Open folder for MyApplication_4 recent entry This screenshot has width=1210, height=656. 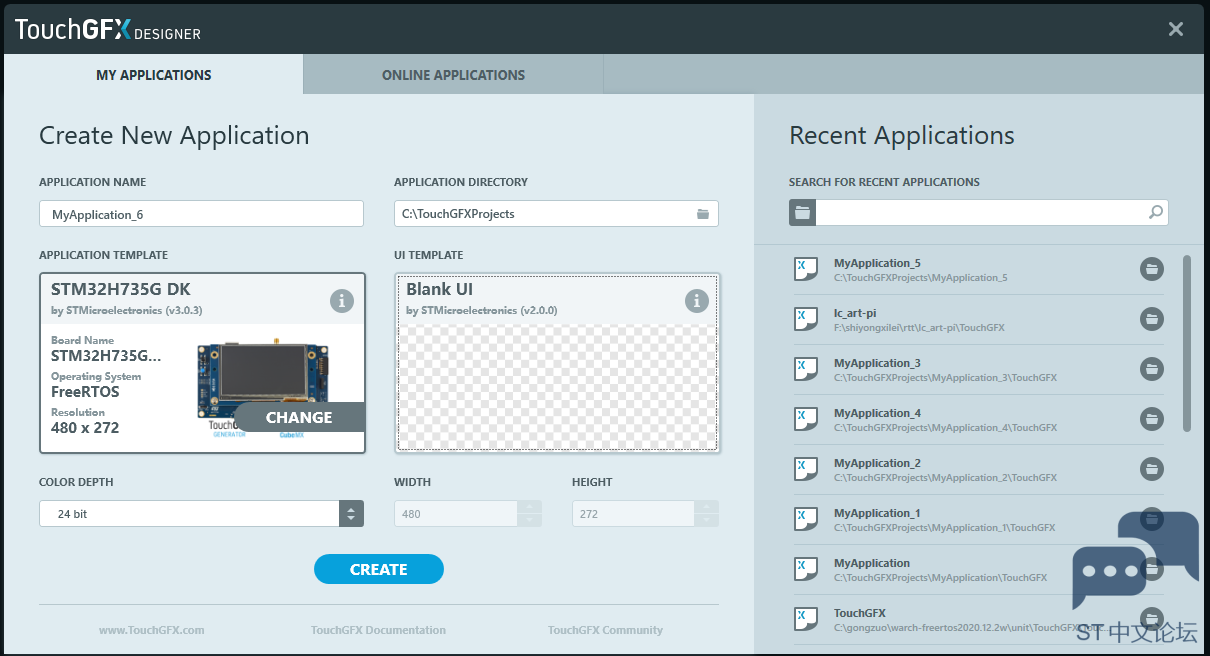[1152, 419]
